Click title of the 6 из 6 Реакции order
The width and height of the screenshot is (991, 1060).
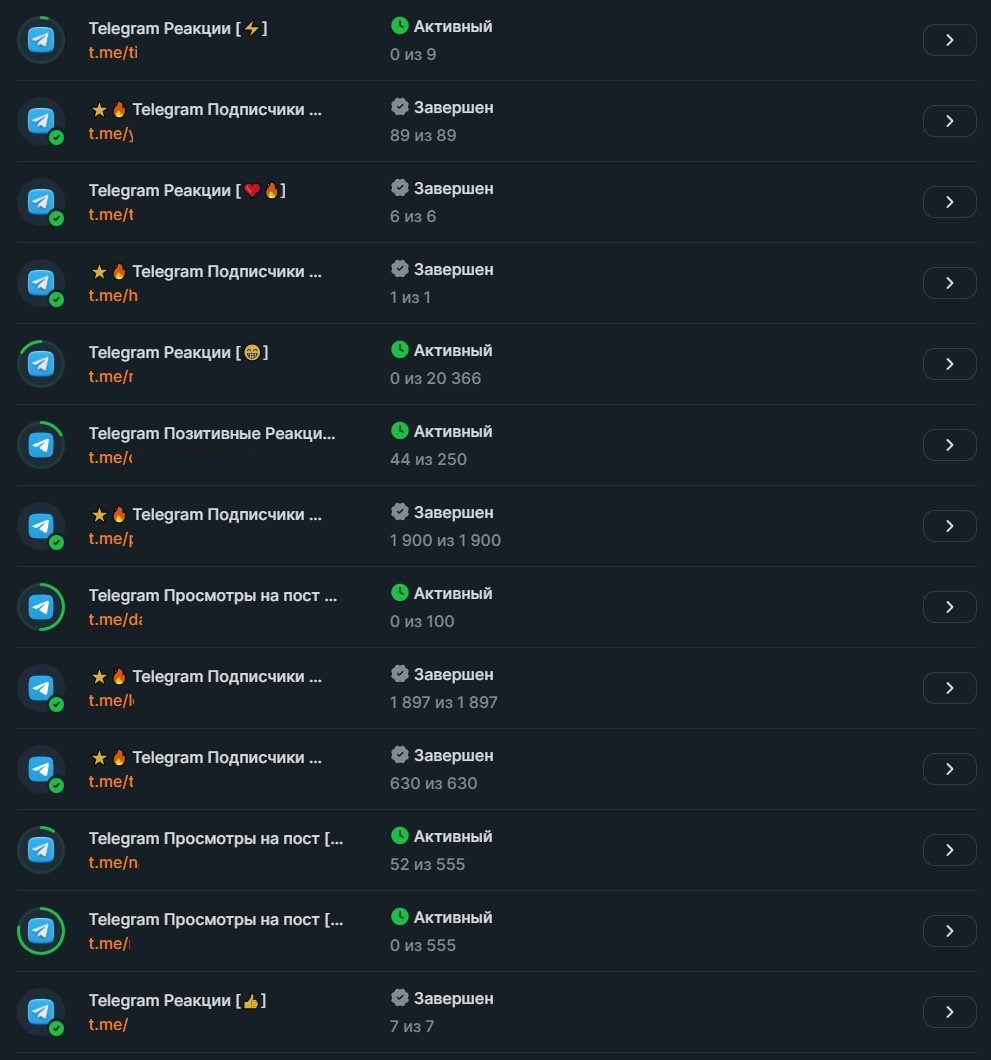[187, 190]
